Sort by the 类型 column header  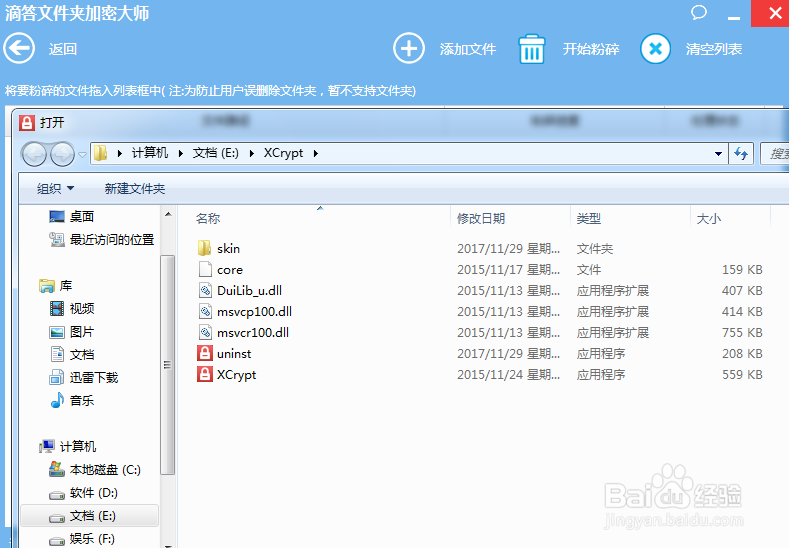click(589, 218)
